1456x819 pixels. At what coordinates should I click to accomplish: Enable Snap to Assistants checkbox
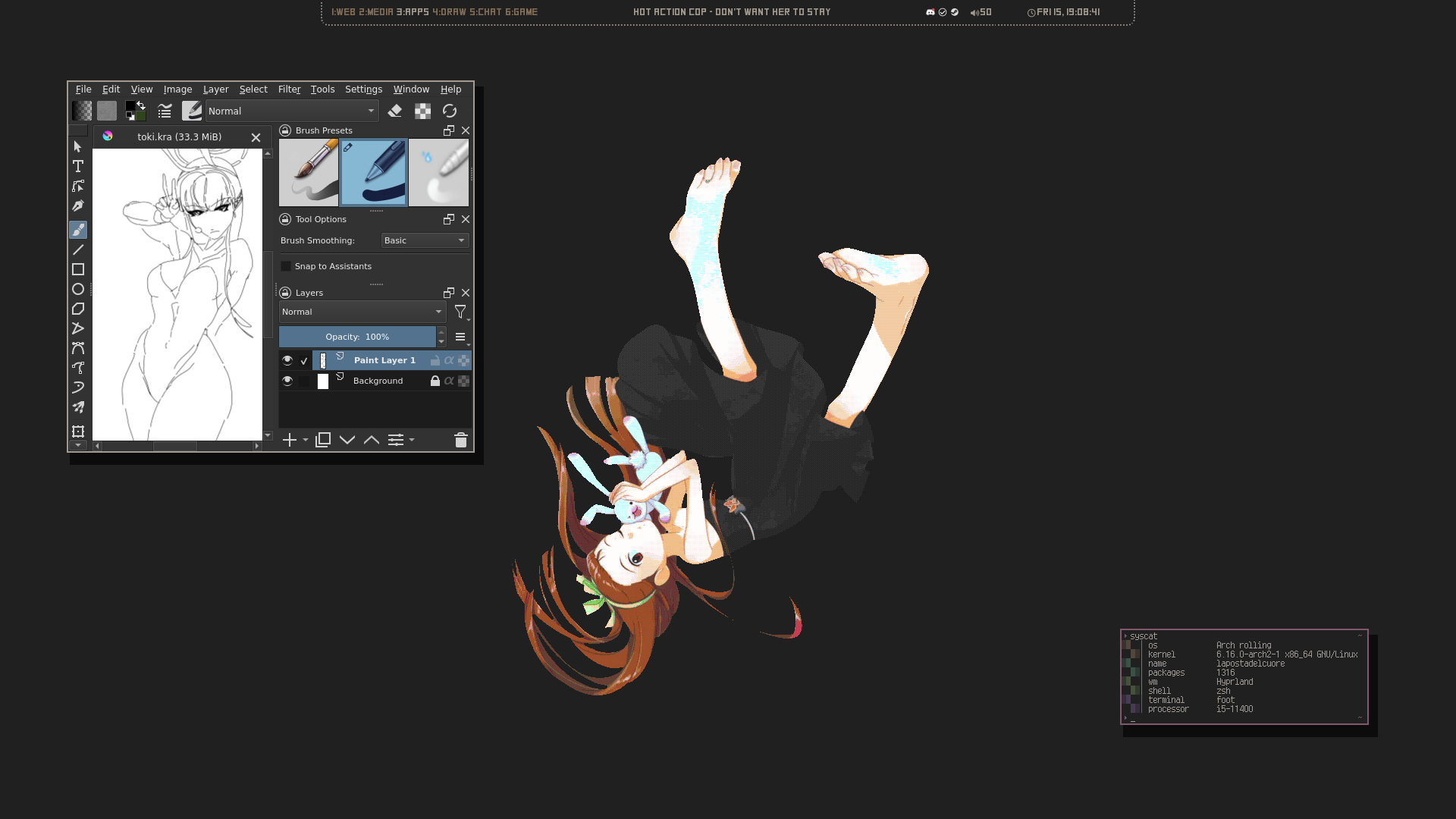pyautogui.click(x=286, y=266)
